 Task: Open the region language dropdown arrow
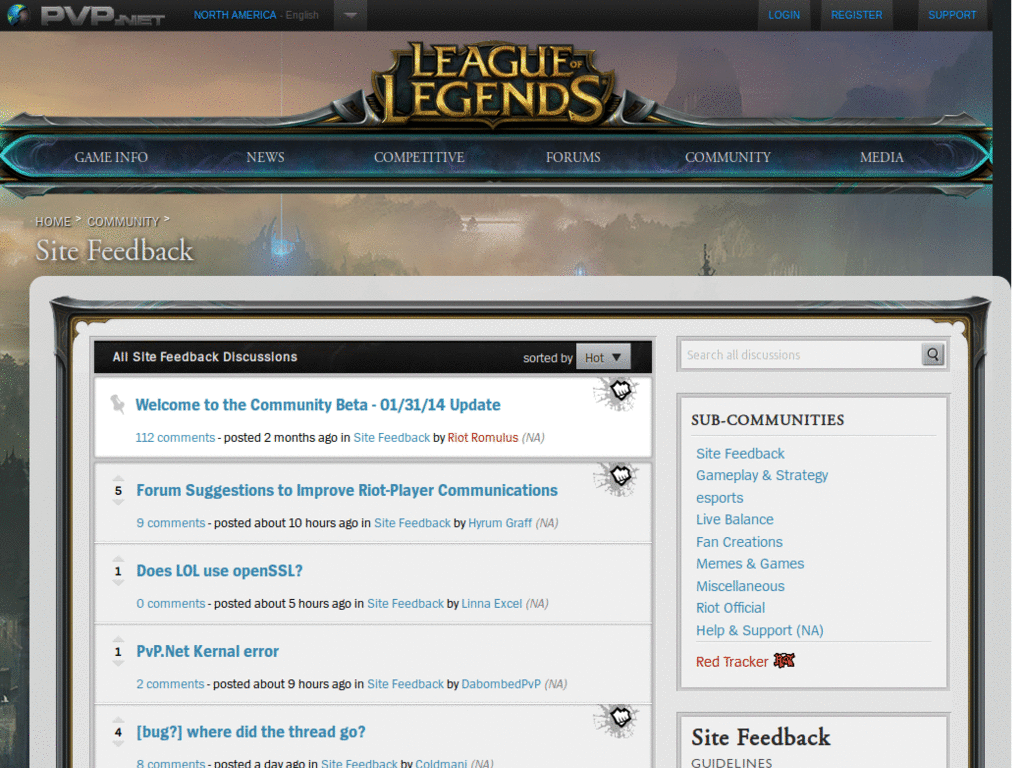pyautogui.click(x=351, y=15)
